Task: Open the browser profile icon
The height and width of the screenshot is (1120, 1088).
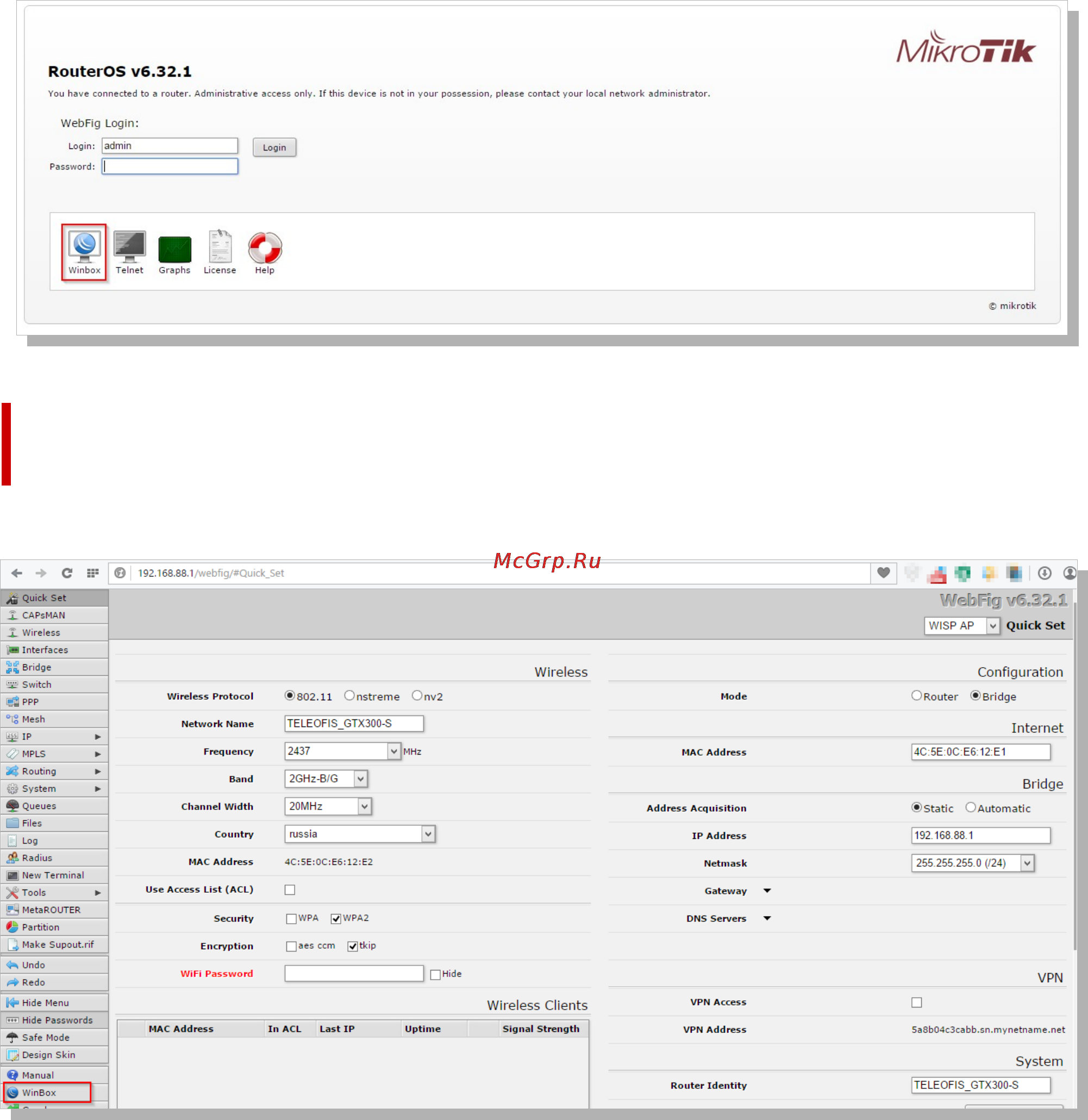Action: click(1070, 573)
